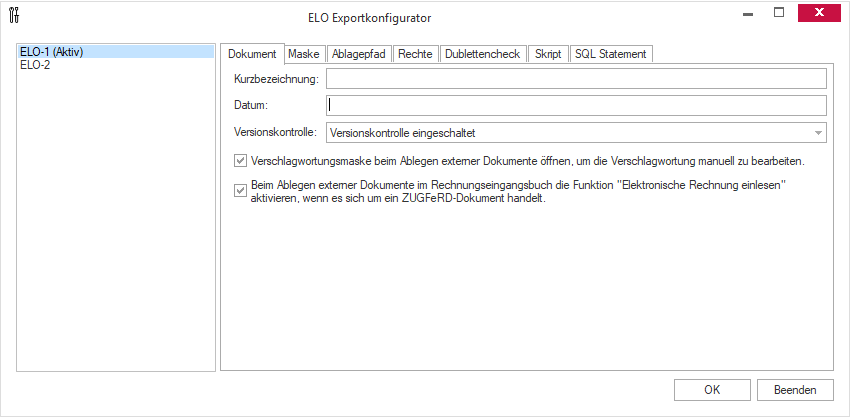Open the SQL Statement tab

(611, 54)
